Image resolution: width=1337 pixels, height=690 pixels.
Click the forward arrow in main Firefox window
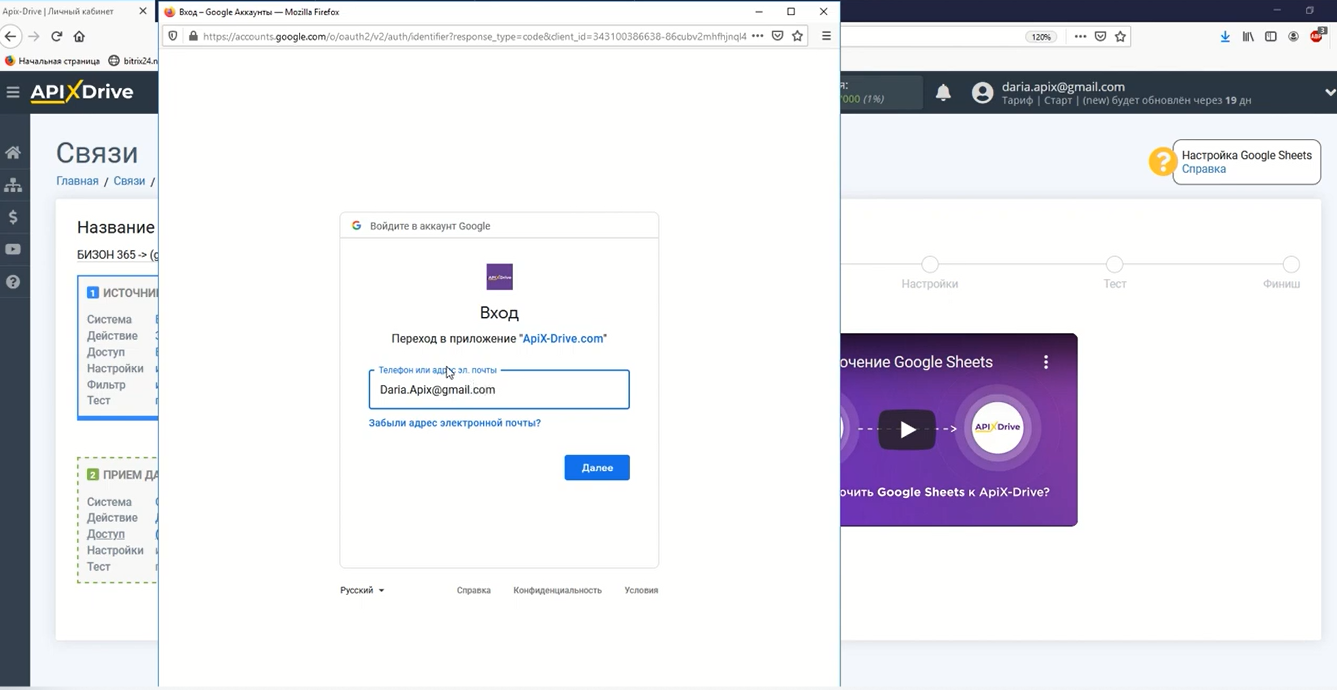click(x=34, y=36)
